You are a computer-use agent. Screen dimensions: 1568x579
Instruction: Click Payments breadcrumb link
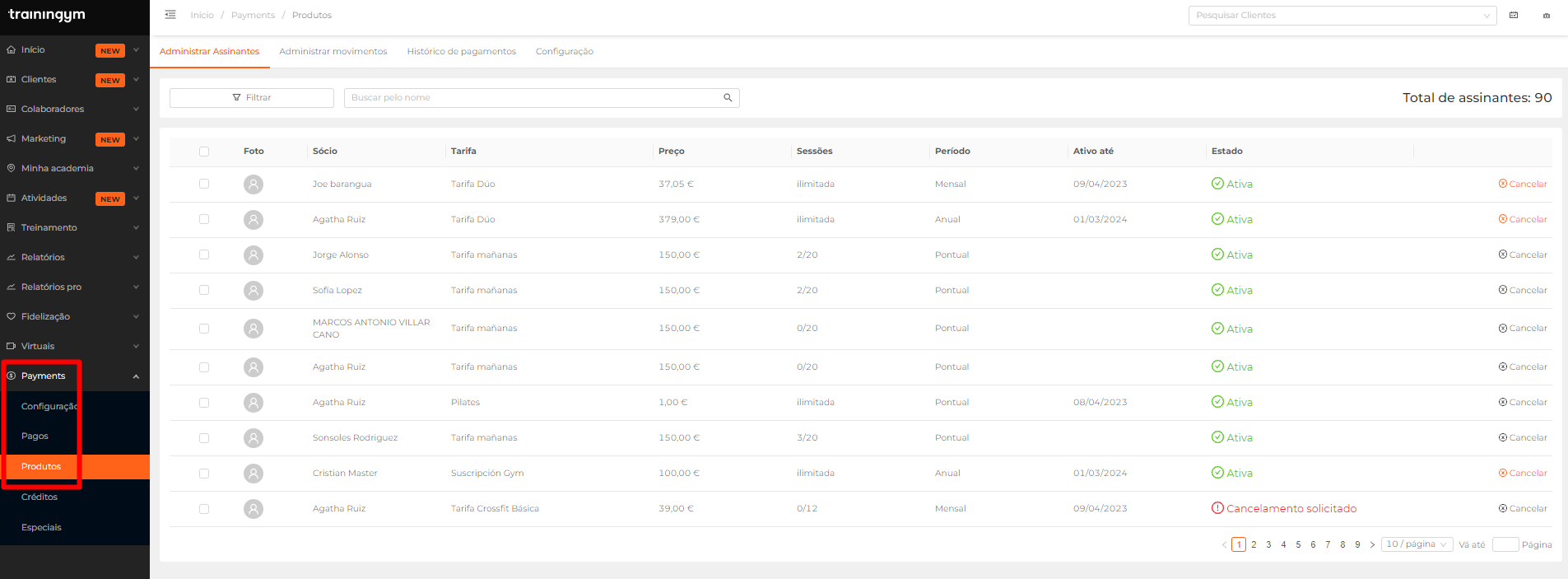pyautogui.click(x=253, y=15)
